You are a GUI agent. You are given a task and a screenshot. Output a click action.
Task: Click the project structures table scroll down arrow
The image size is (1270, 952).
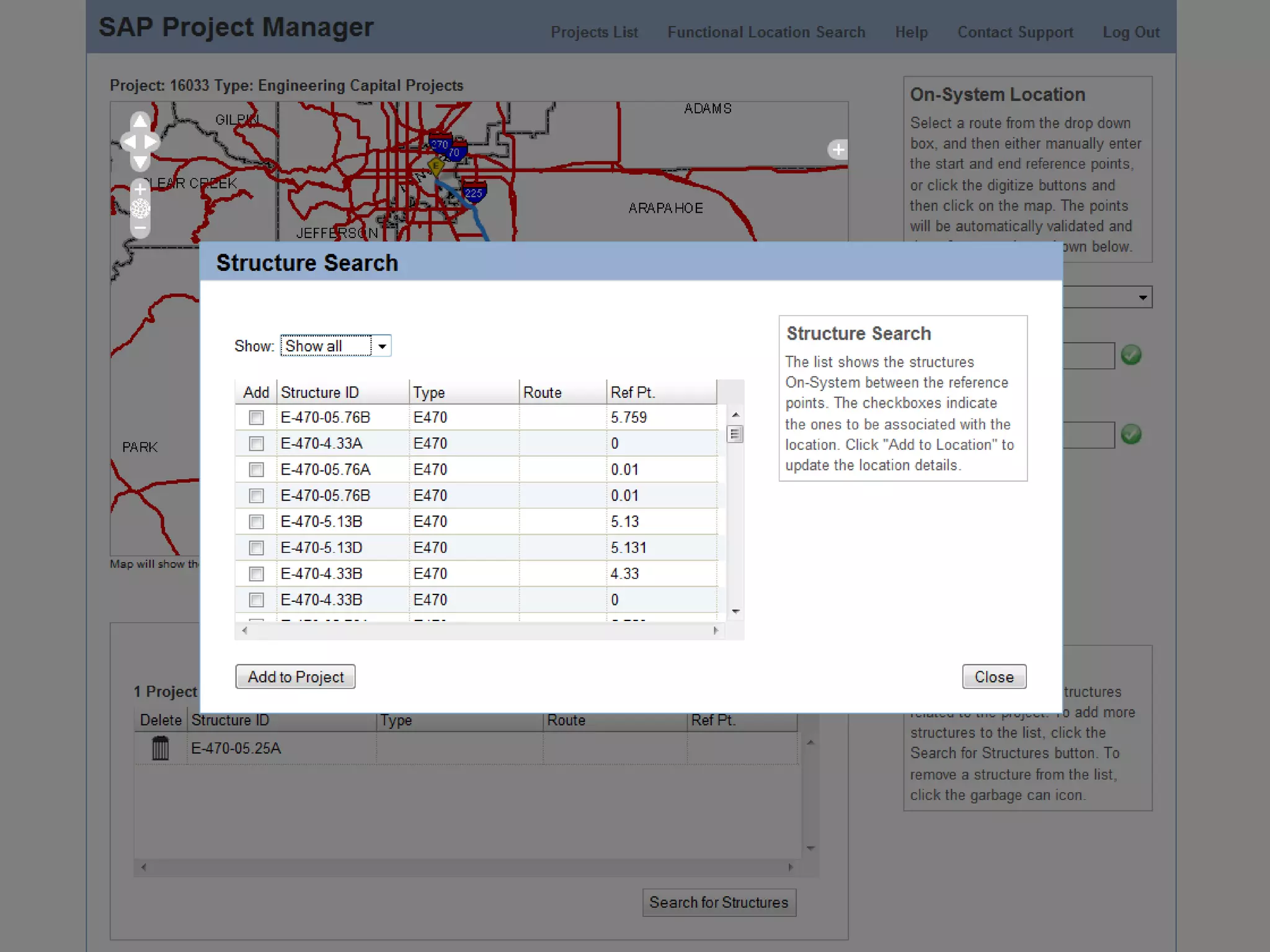[810, 848]
